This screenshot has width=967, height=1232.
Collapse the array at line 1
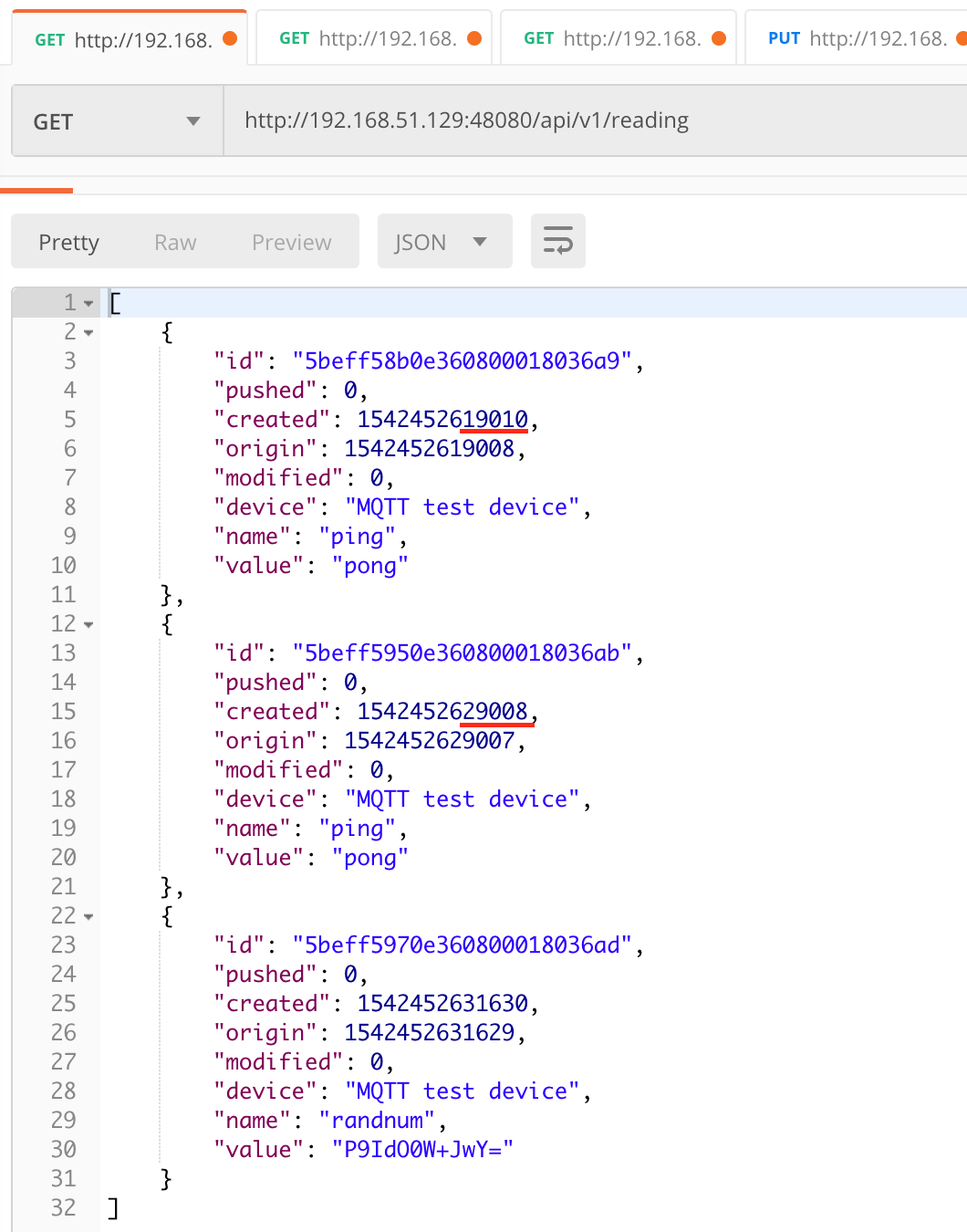(x=88, y=303)
